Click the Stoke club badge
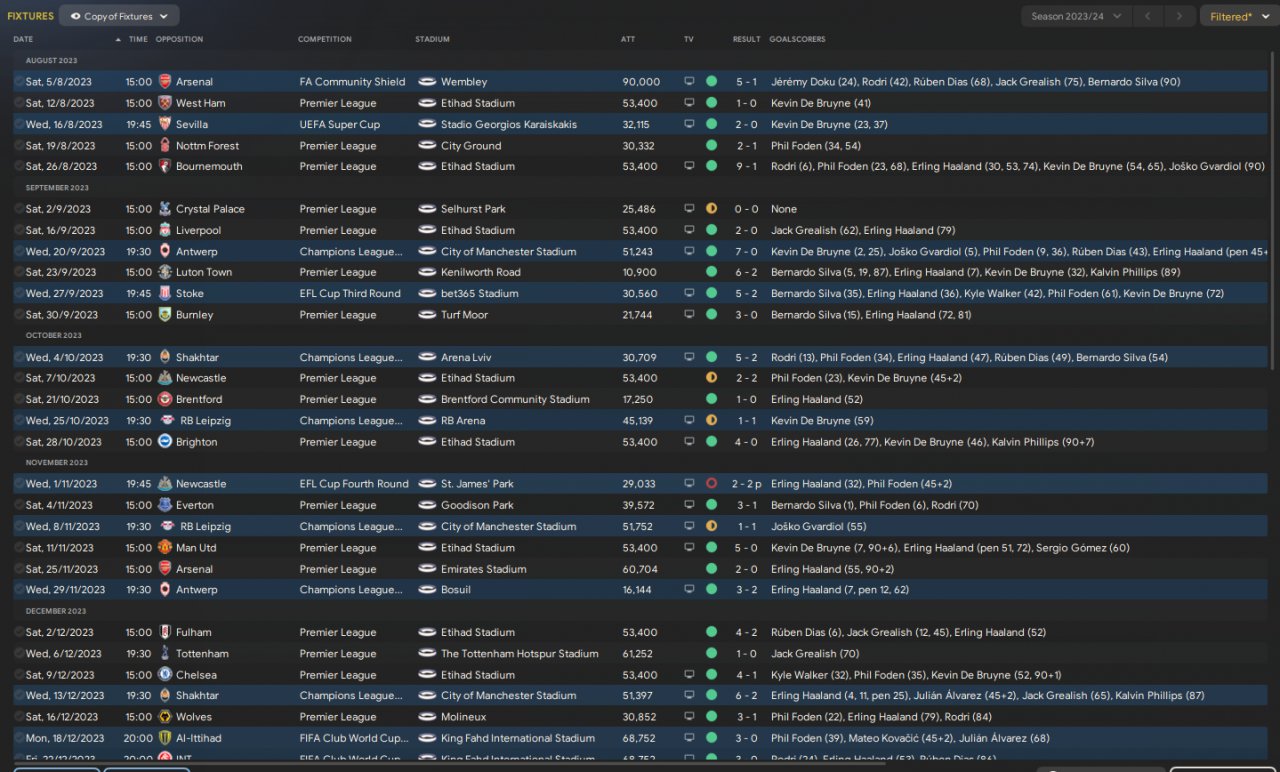Viewport: 1280px width, 772px height. click(x=165, y=293)
